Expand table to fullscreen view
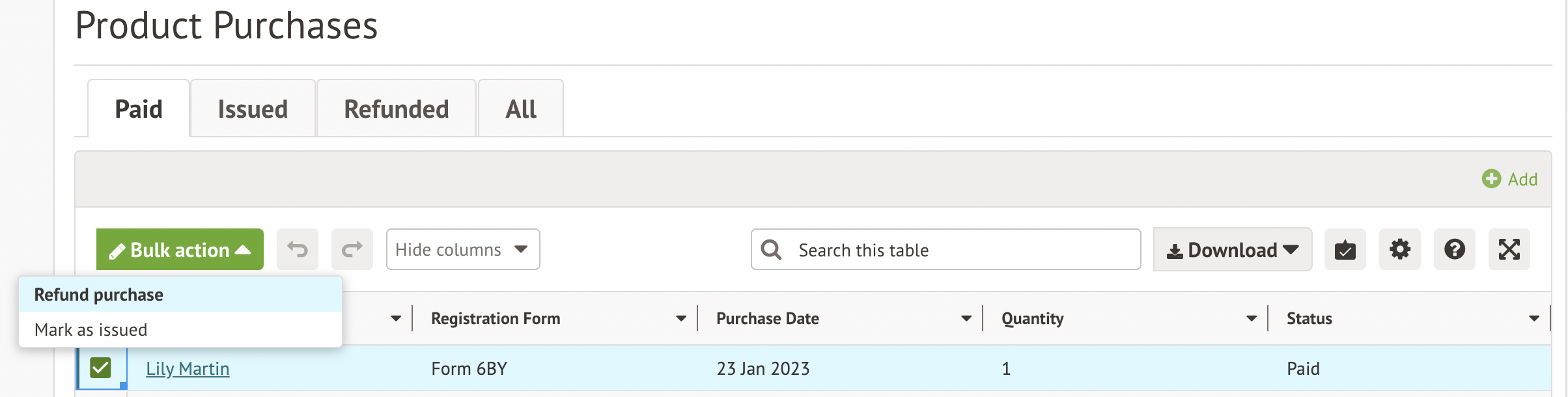The image size is (1568, 397). click(x=1509, y=249)
